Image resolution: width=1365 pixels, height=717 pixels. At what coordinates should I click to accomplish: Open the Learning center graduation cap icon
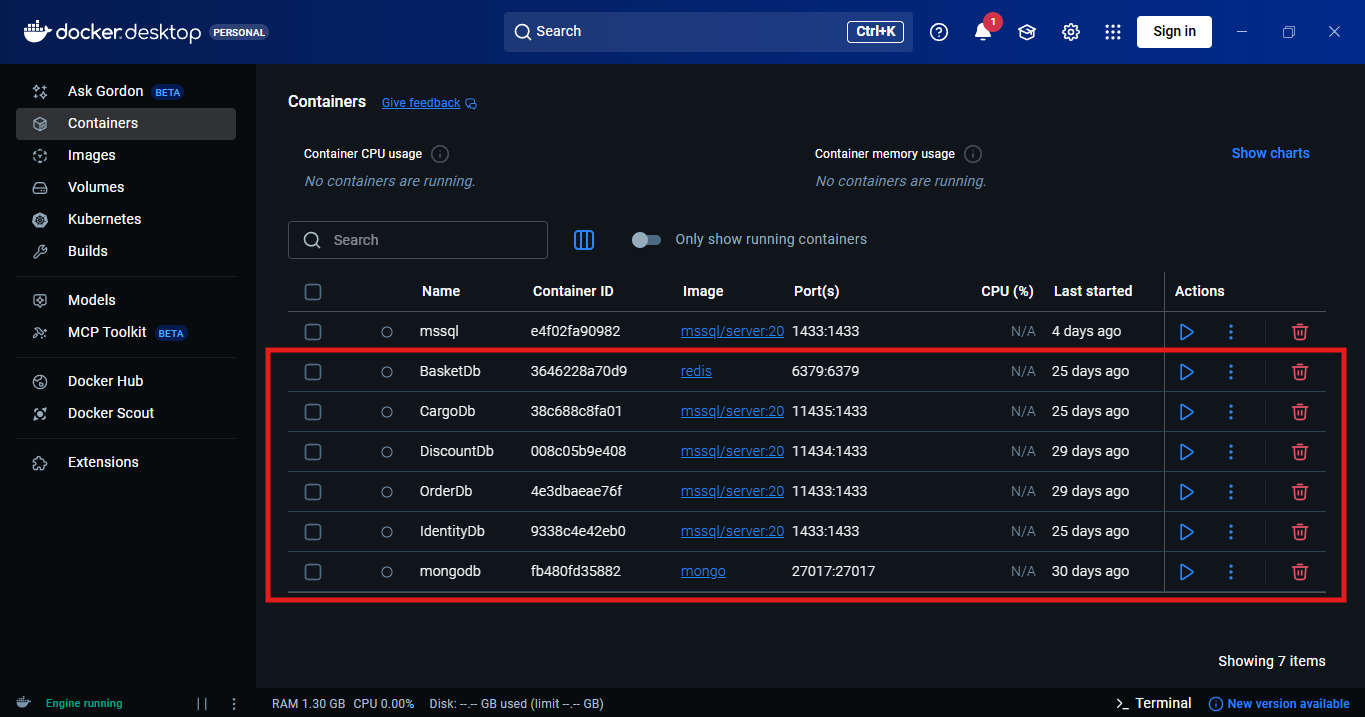(1026, 32)
